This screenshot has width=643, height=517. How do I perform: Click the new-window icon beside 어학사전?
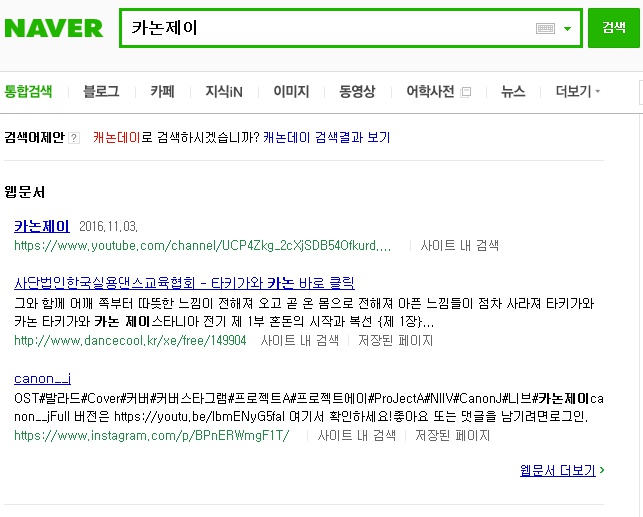pyautogui.click(x=466, y=92)
